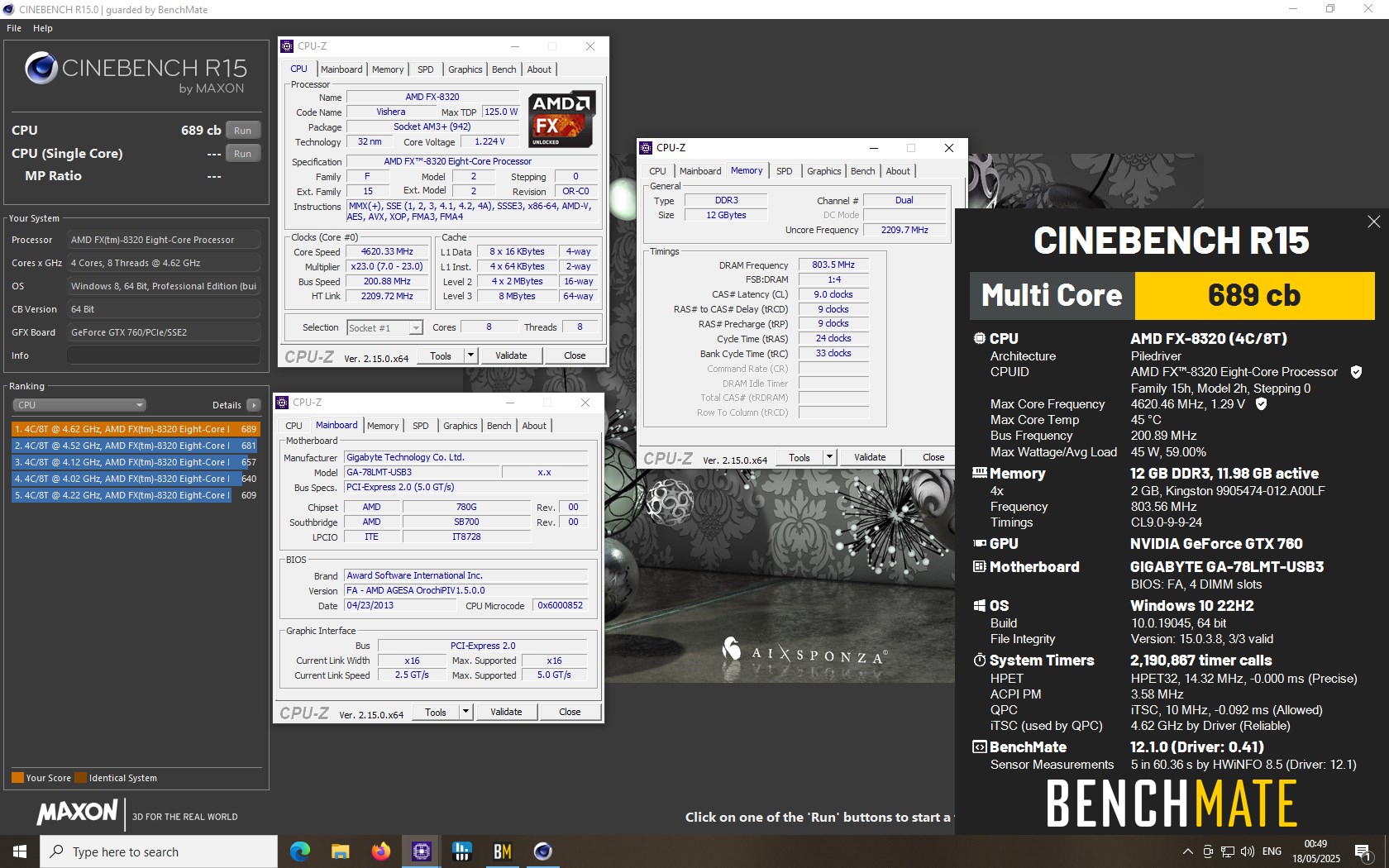Show hidden system tray icons
The height and width of the screenshot is (868, 1389).
[x=1188, y=851]
